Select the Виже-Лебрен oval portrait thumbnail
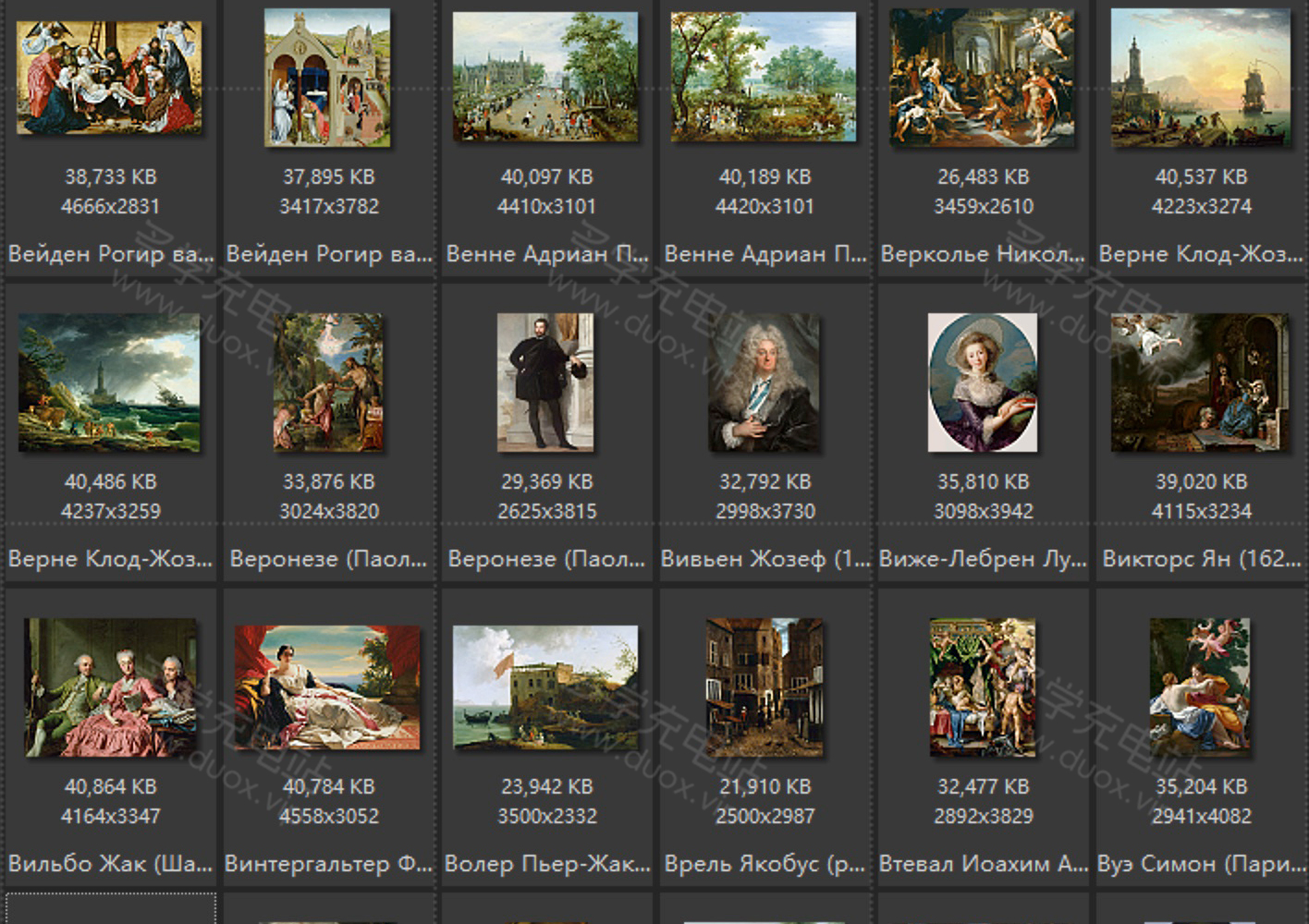Image resolution: width=1309 pixels, height=924 pixels. click(982, 383)
